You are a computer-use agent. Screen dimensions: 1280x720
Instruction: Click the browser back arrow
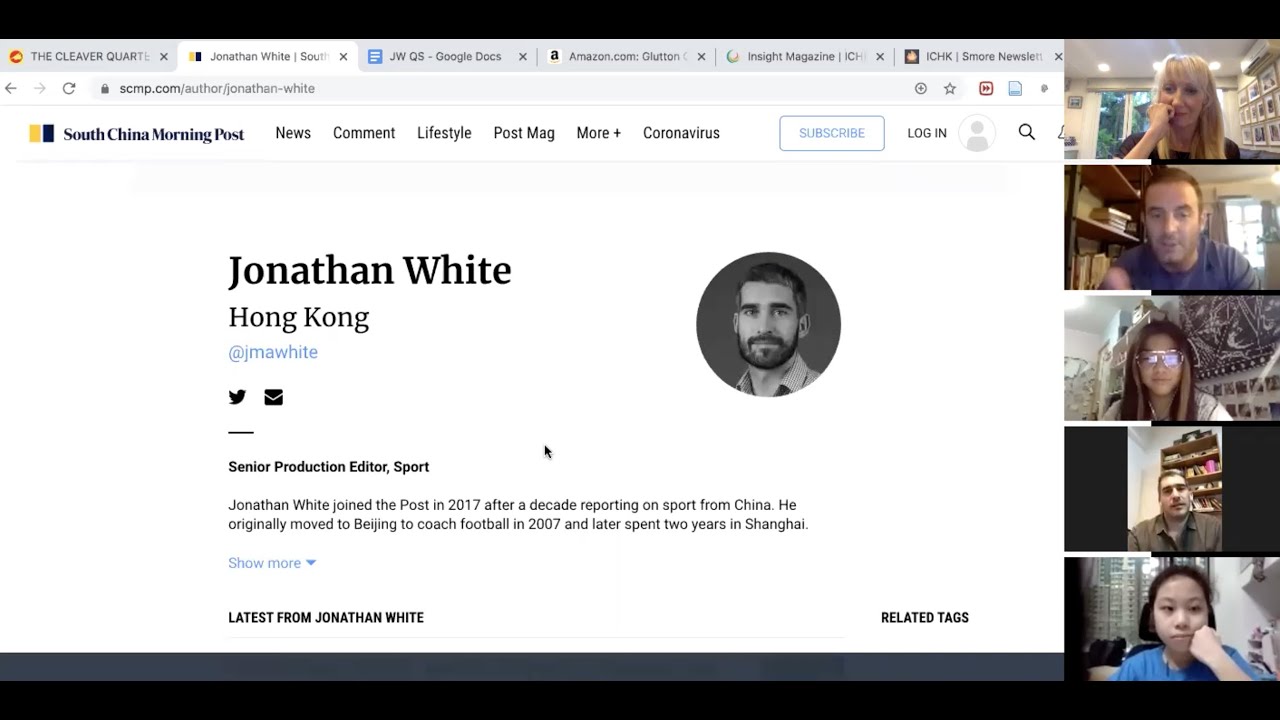(x=11, y=88)
